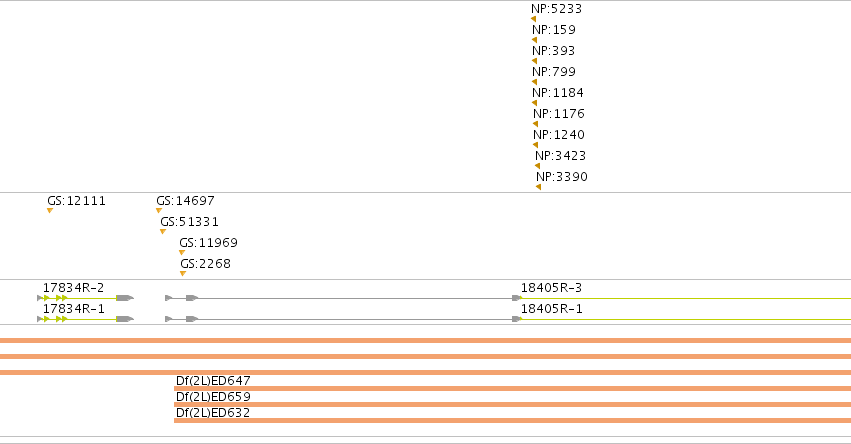Click the 18405R-3 green transcript line
This screenshot has width=851, height=444.
(685, 298)
